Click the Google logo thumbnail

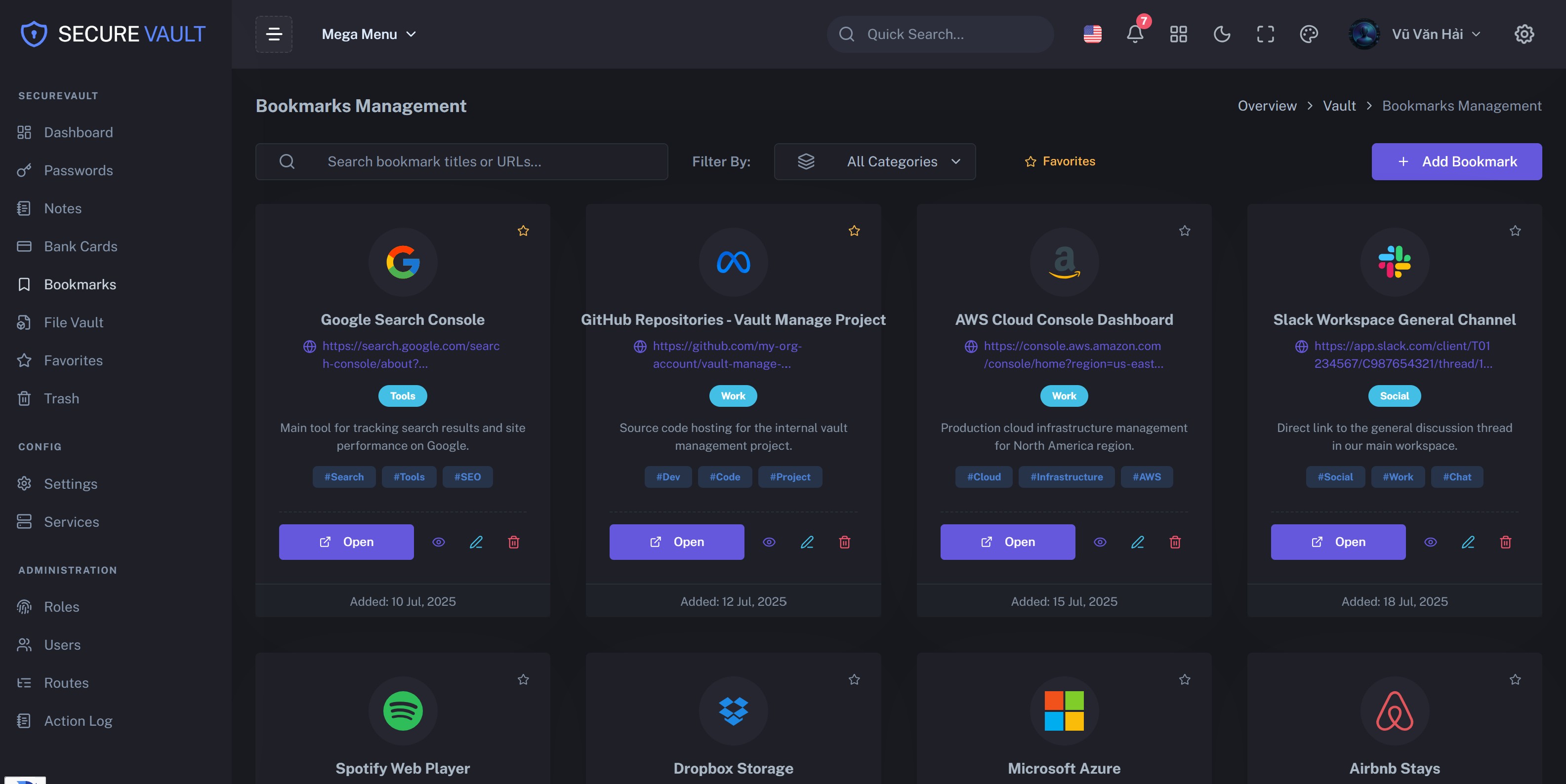click(403, 262)
